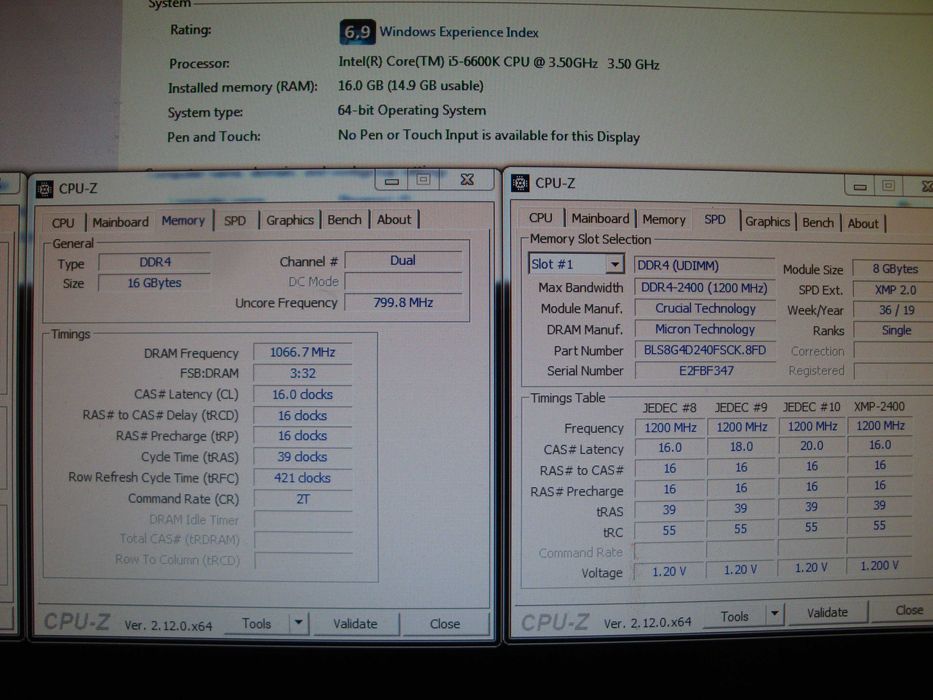Click Close button in left CPU-Z window

[x=444, y=623]
